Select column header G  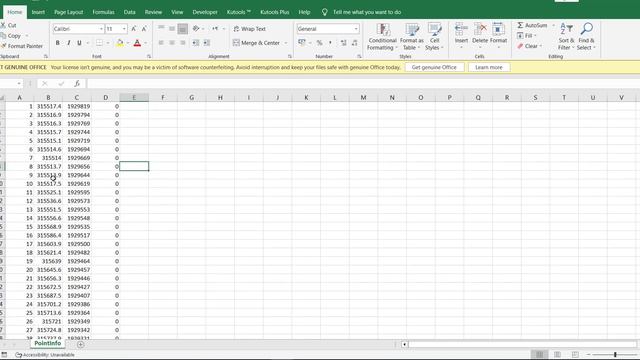[191, 98]
